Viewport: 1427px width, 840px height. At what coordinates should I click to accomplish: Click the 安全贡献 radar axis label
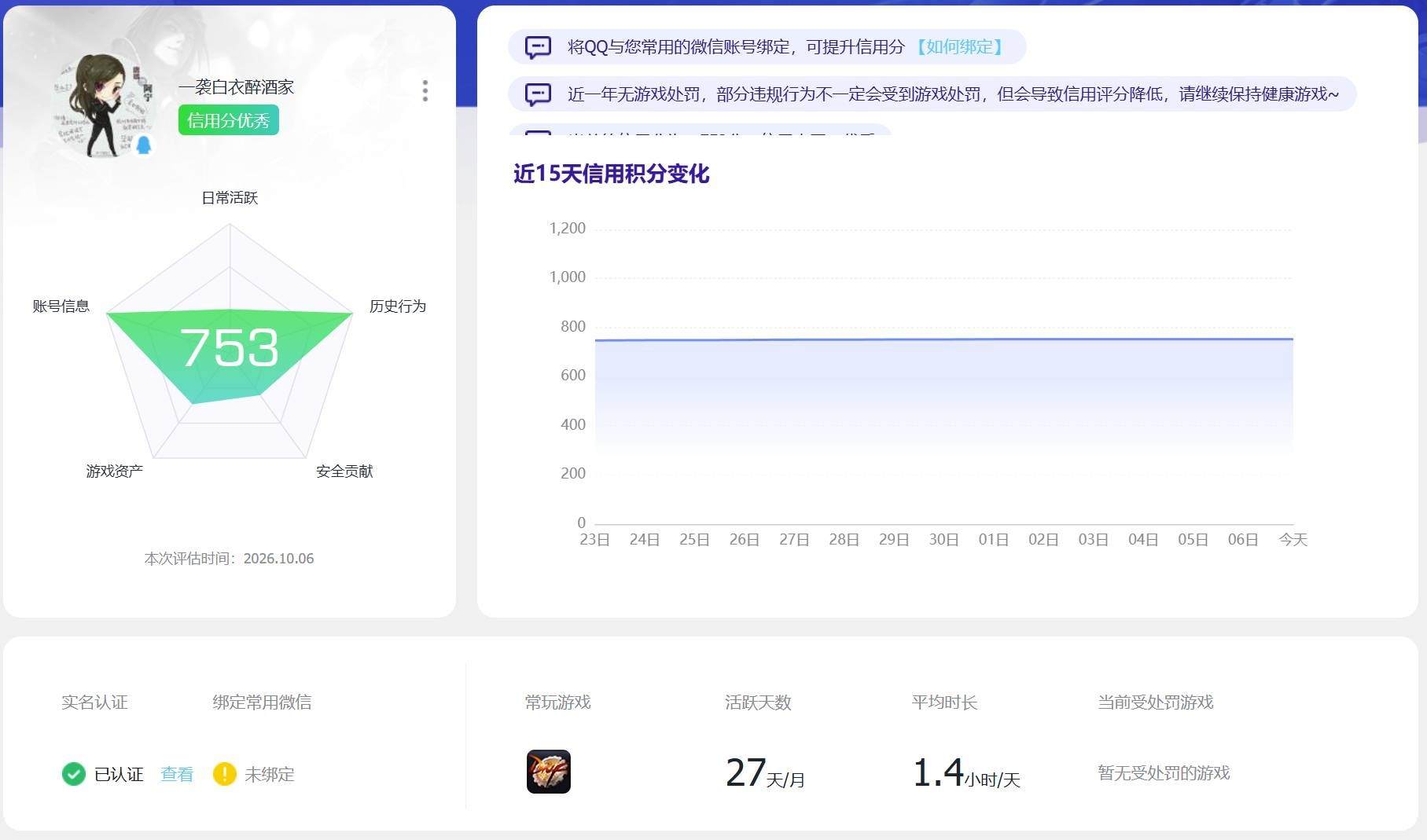click(x=344, y=471)
